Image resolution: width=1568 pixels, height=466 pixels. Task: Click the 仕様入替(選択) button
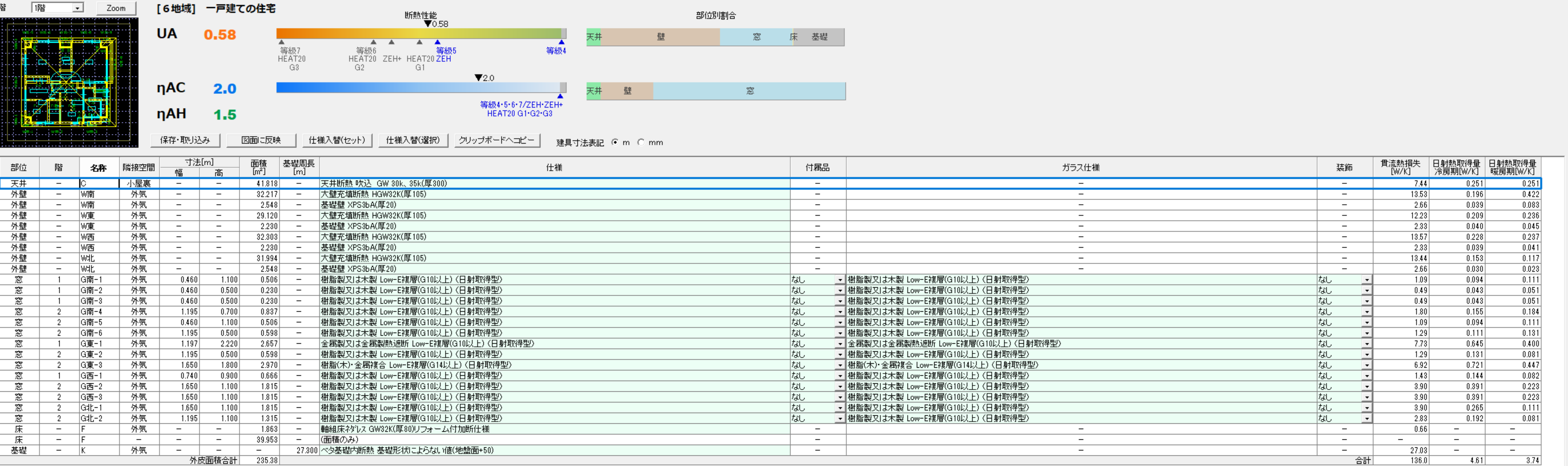413,140
